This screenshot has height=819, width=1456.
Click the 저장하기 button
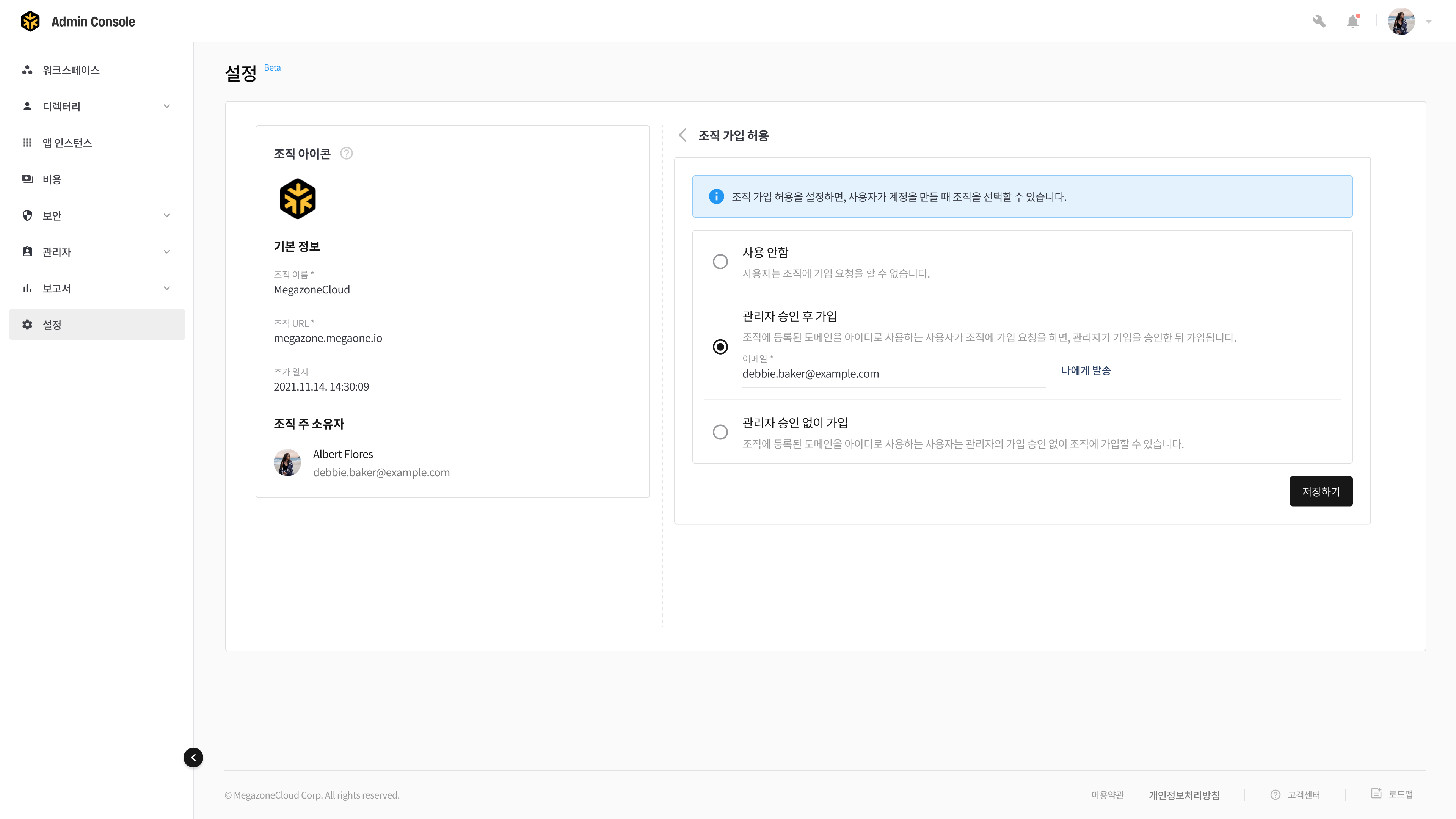pos(1321,491)
